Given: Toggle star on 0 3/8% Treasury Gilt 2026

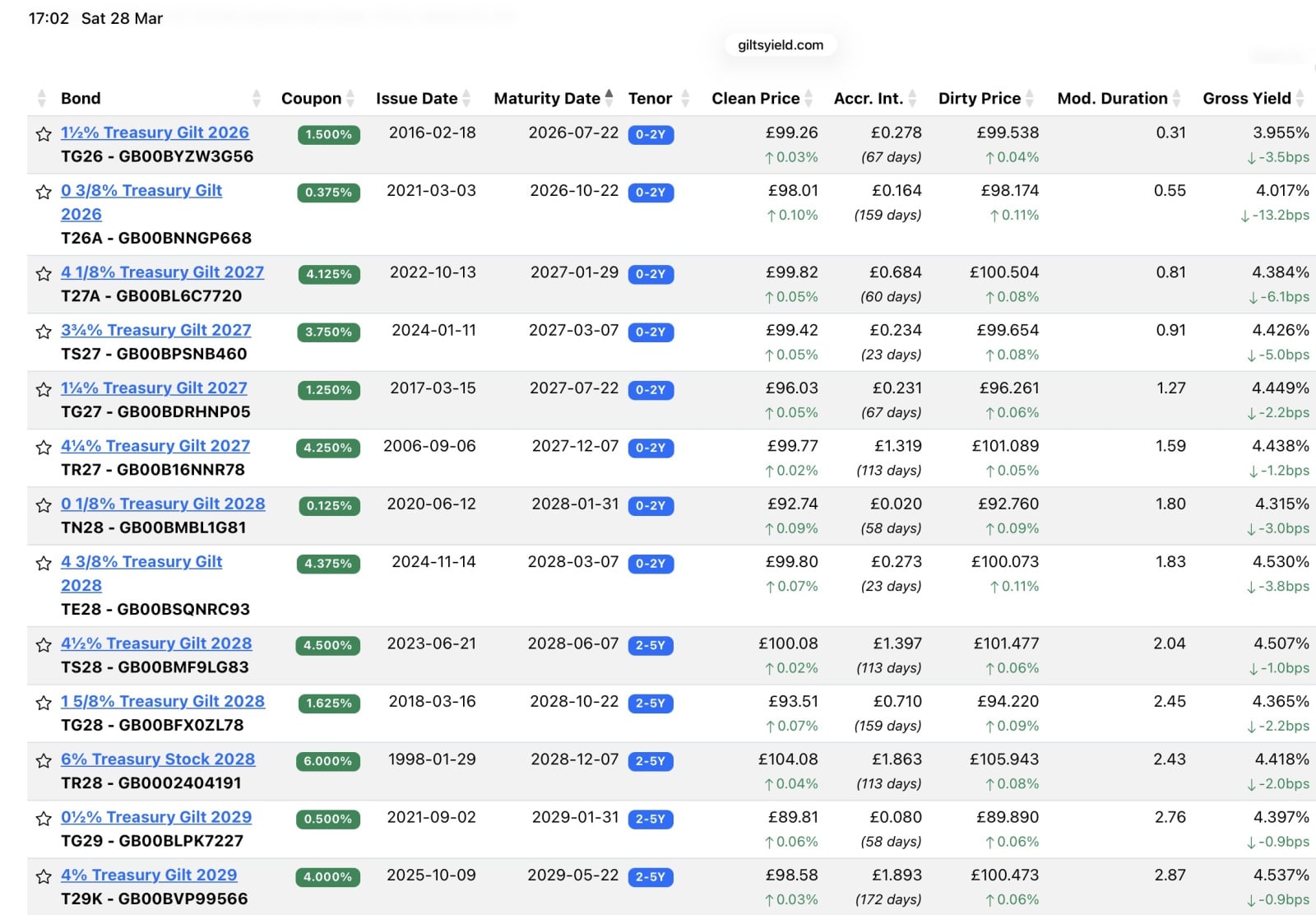Looking at the screenshot, I should tap(44, 193).
